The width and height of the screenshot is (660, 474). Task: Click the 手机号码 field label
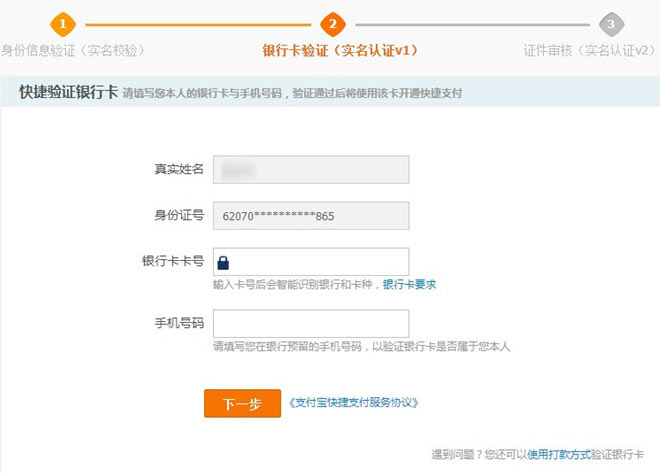pyautogui.click(x=178, y=324)
